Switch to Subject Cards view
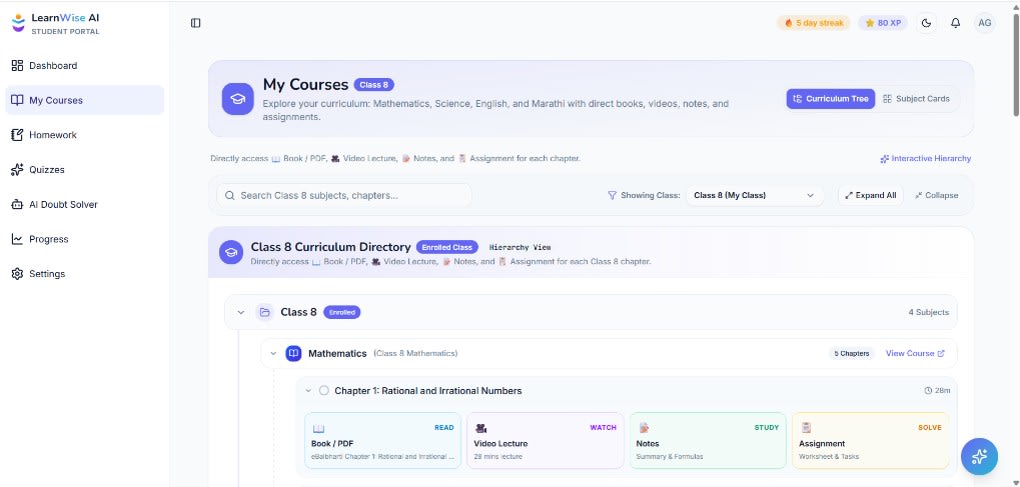 point(916,99)
